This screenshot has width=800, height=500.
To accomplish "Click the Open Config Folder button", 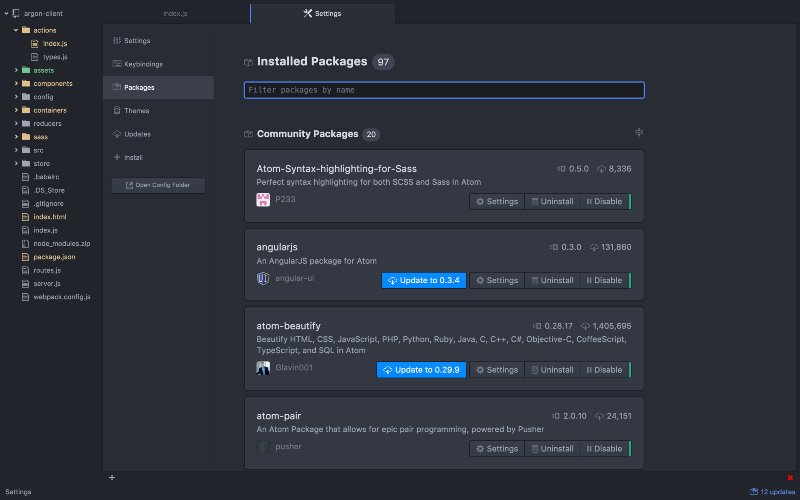I will (x=158, y=185).
